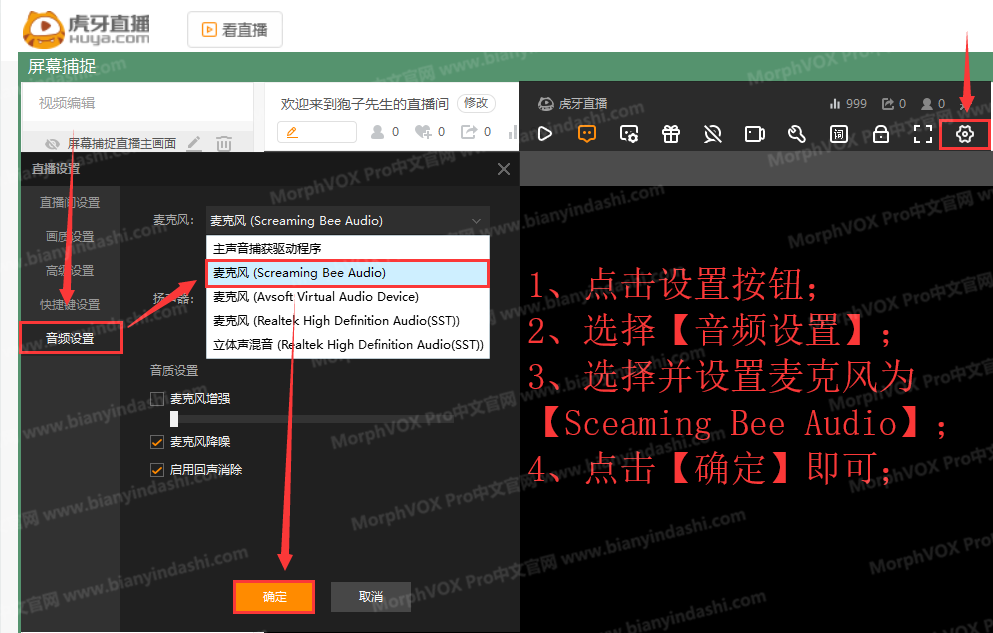The image size is (993, 633).
Task: Click the orange 确定 button
Action: click(274, 597)
